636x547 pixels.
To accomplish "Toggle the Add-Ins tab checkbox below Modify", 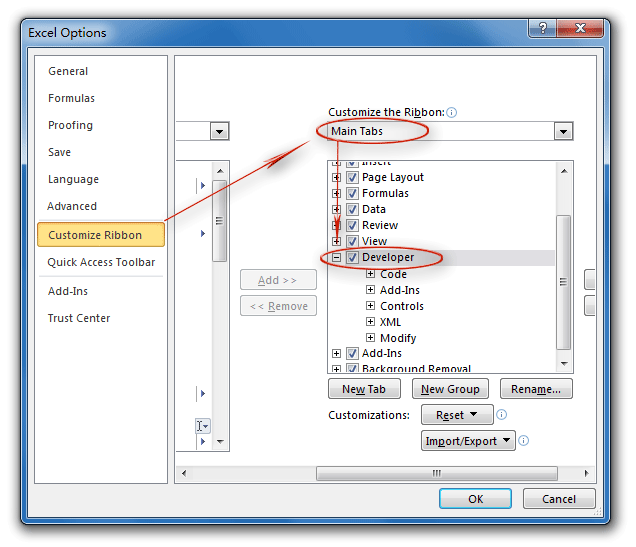I will 352,353.
